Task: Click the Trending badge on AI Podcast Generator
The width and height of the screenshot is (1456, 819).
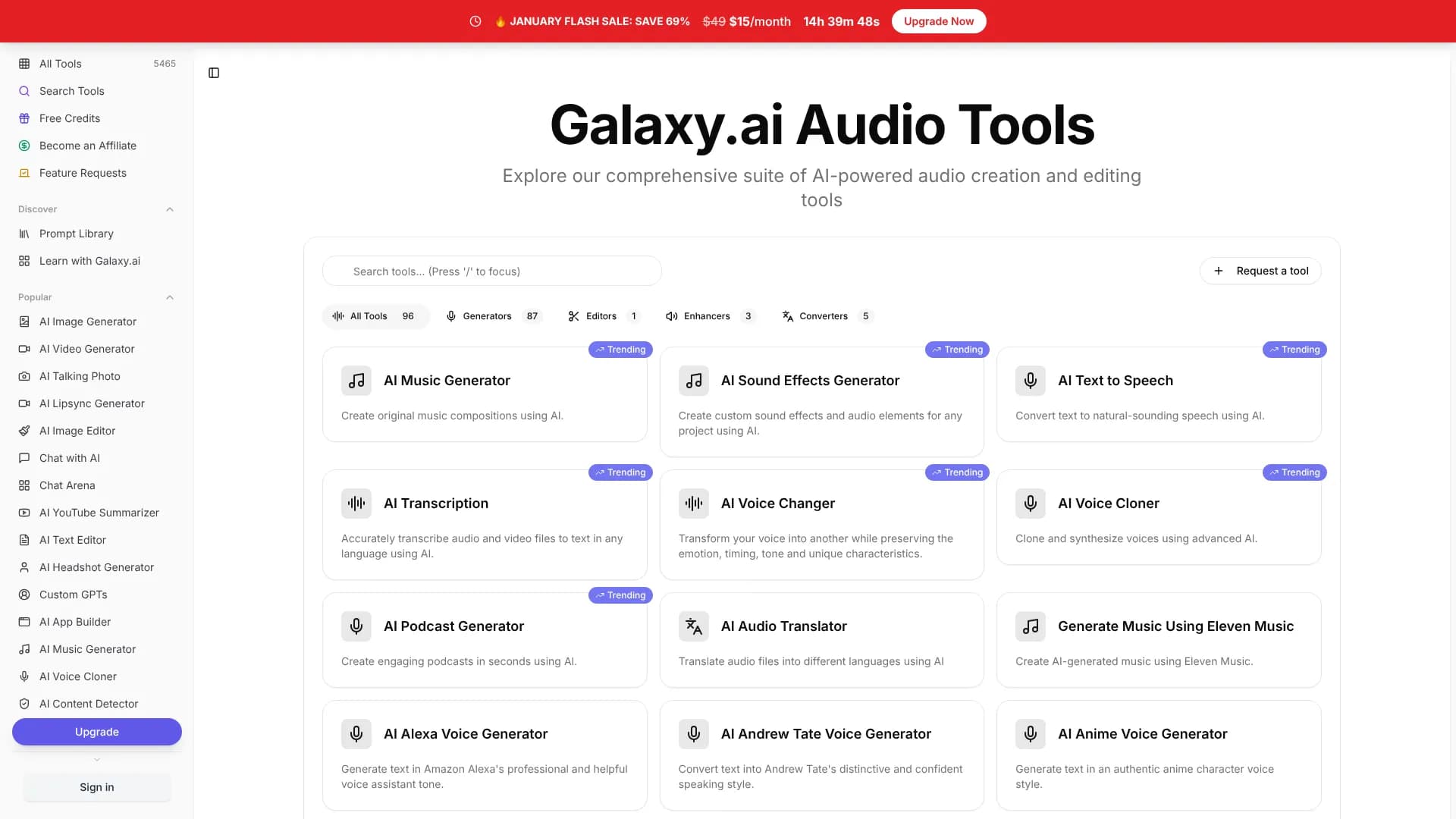Action: (x=620, y=595)
